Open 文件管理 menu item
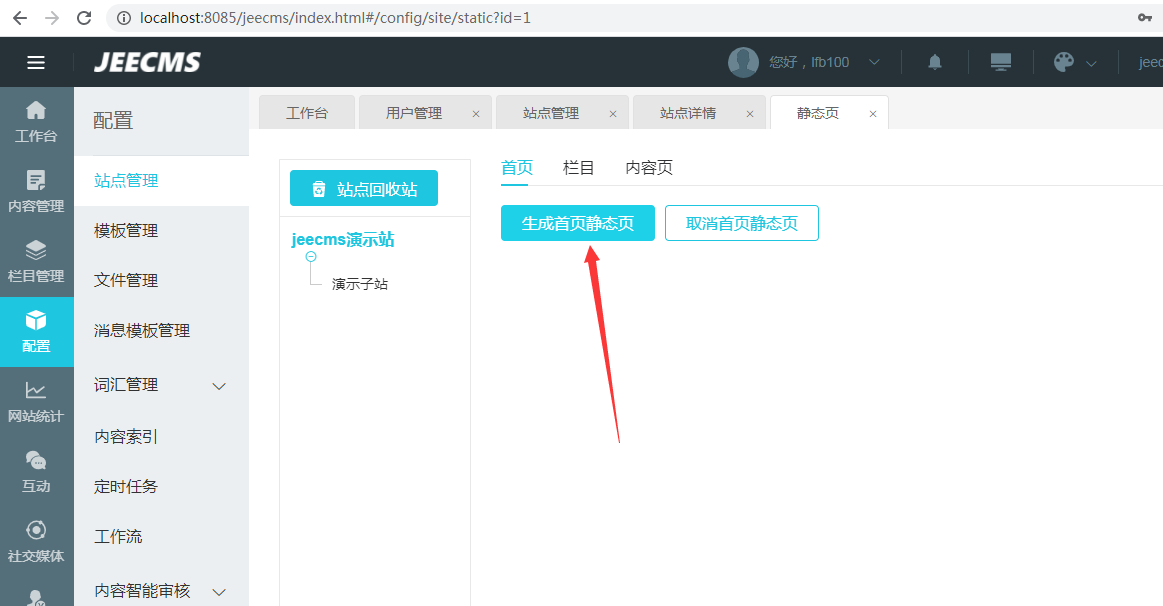Viewport: 1163px width, 606px height. [162, 280]
